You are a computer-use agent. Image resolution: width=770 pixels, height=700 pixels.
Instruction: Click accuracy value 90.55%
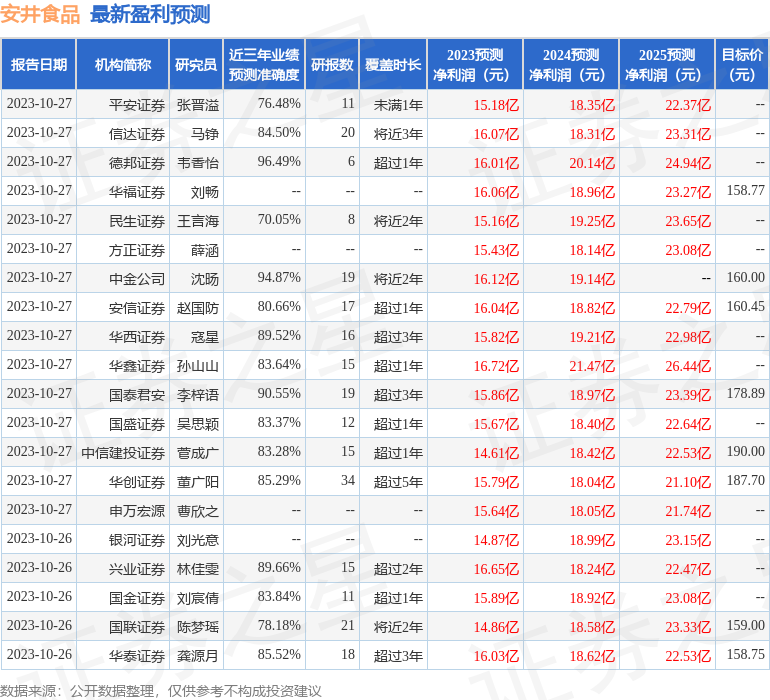click(x=279, y=393)
